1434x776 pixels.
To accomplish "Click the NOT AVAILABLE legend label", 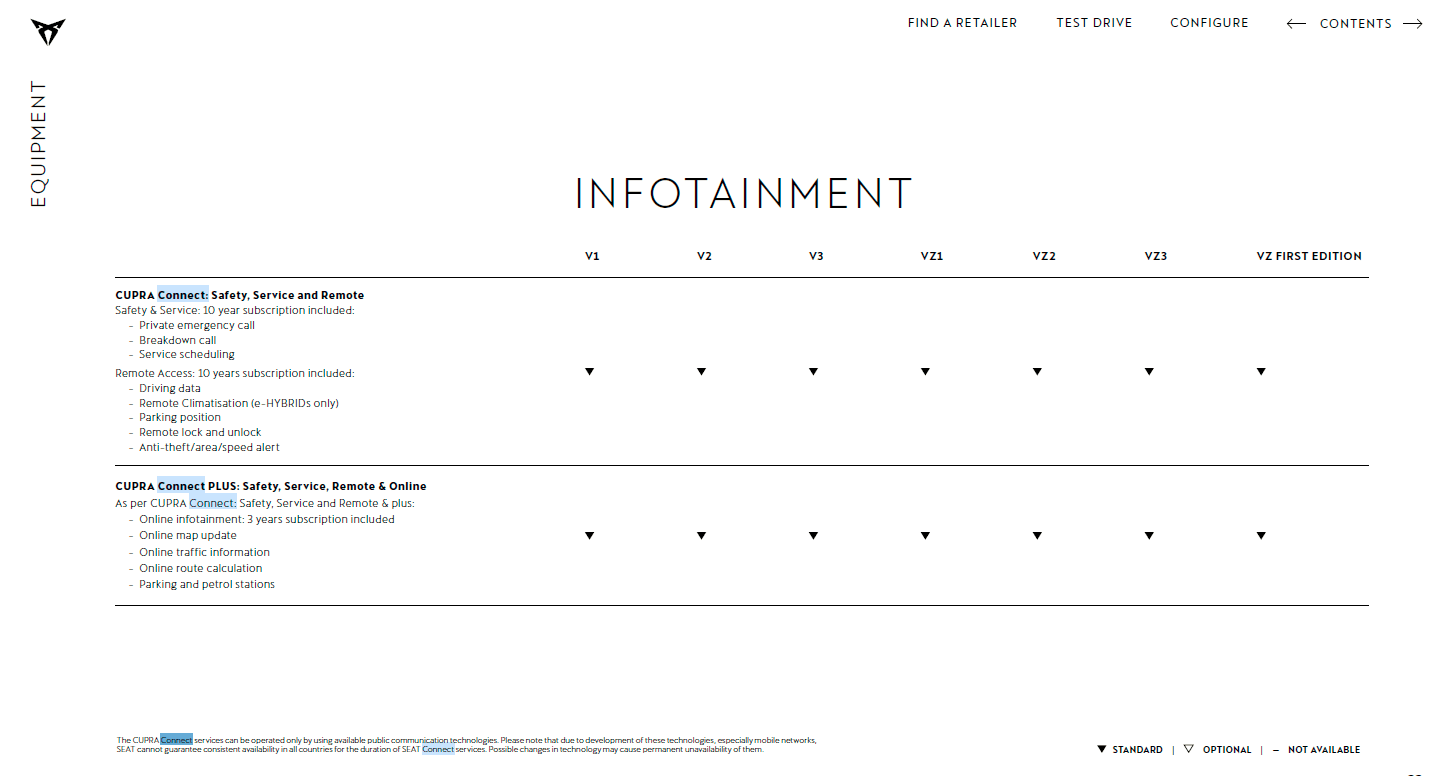I will [1323, 750].
